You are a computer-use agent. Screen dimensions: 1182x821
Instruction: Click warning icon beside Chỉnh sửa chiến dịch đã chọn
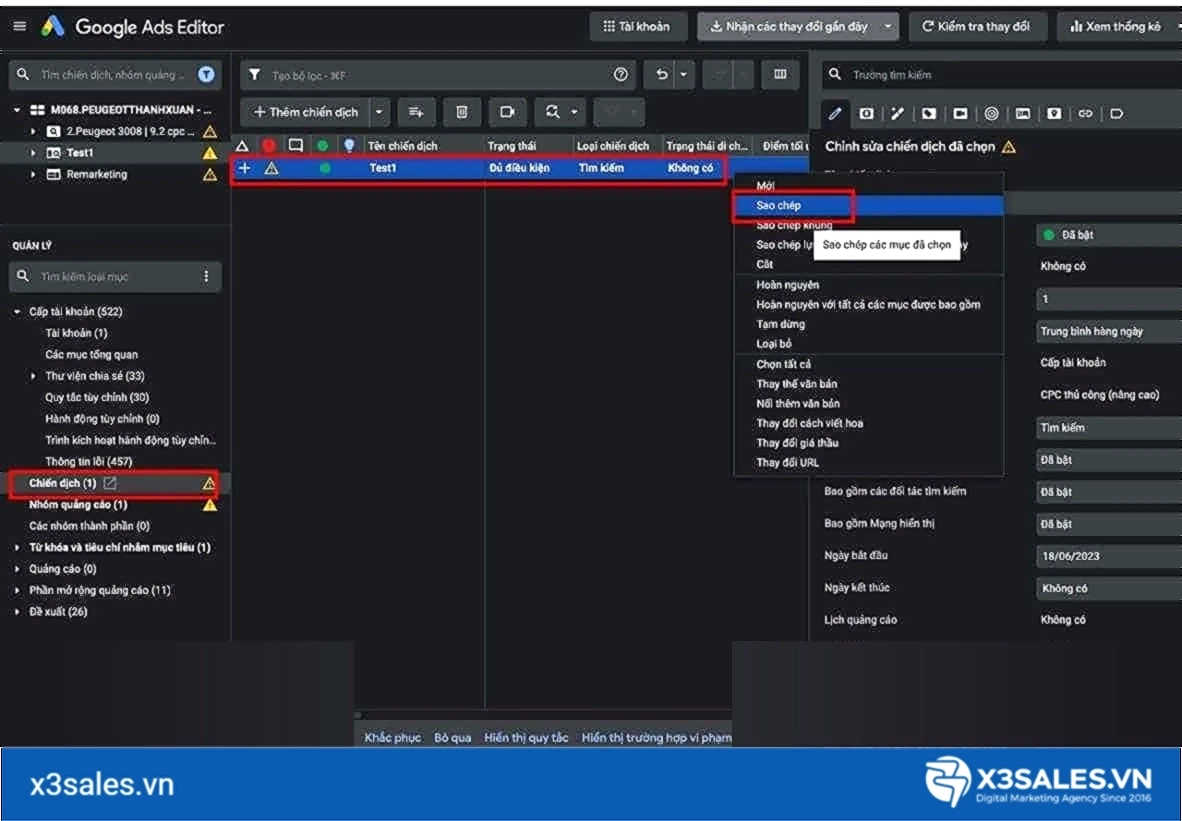point(1009,147)
